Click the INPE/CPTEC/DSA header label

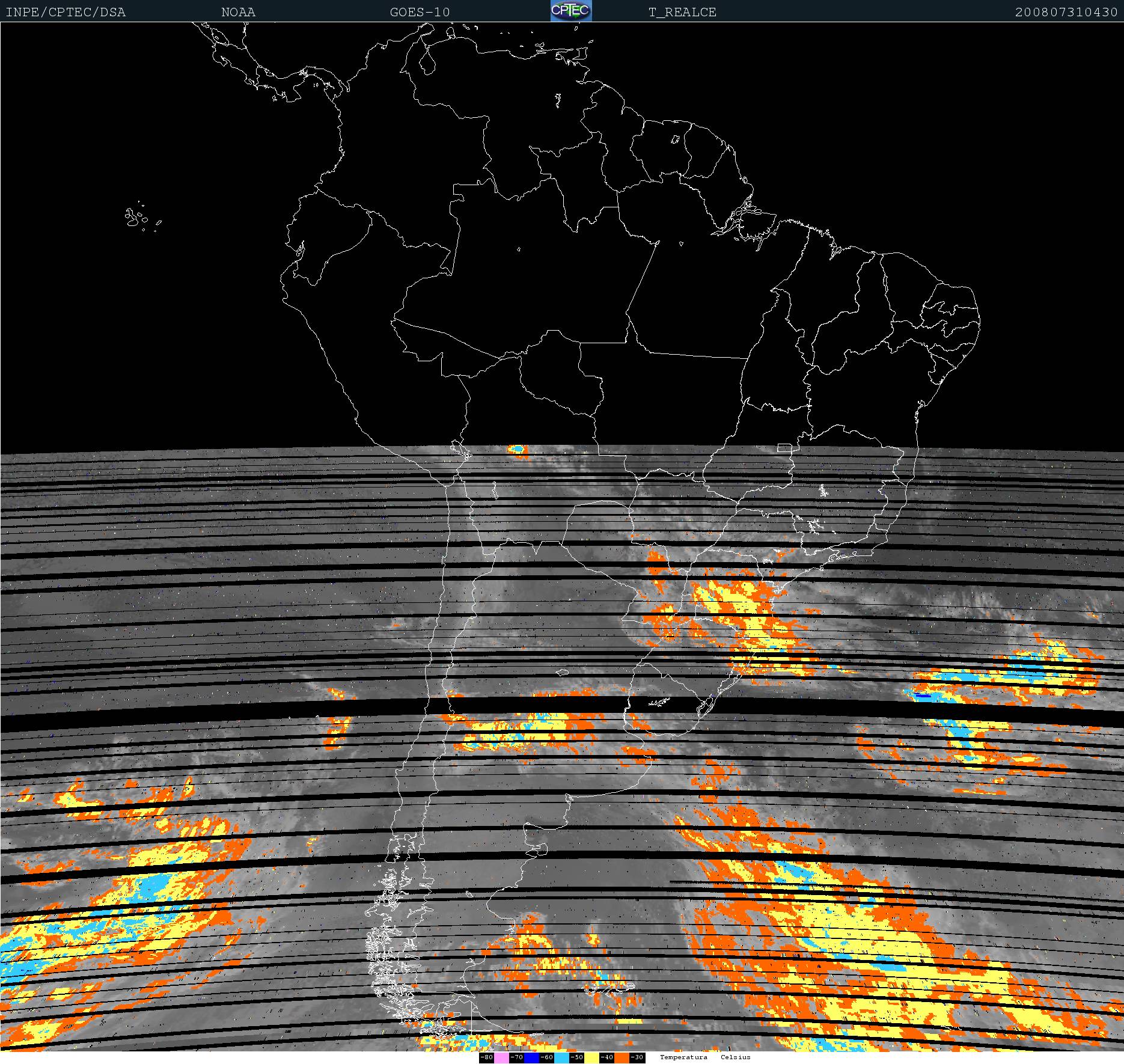[66, 12]
